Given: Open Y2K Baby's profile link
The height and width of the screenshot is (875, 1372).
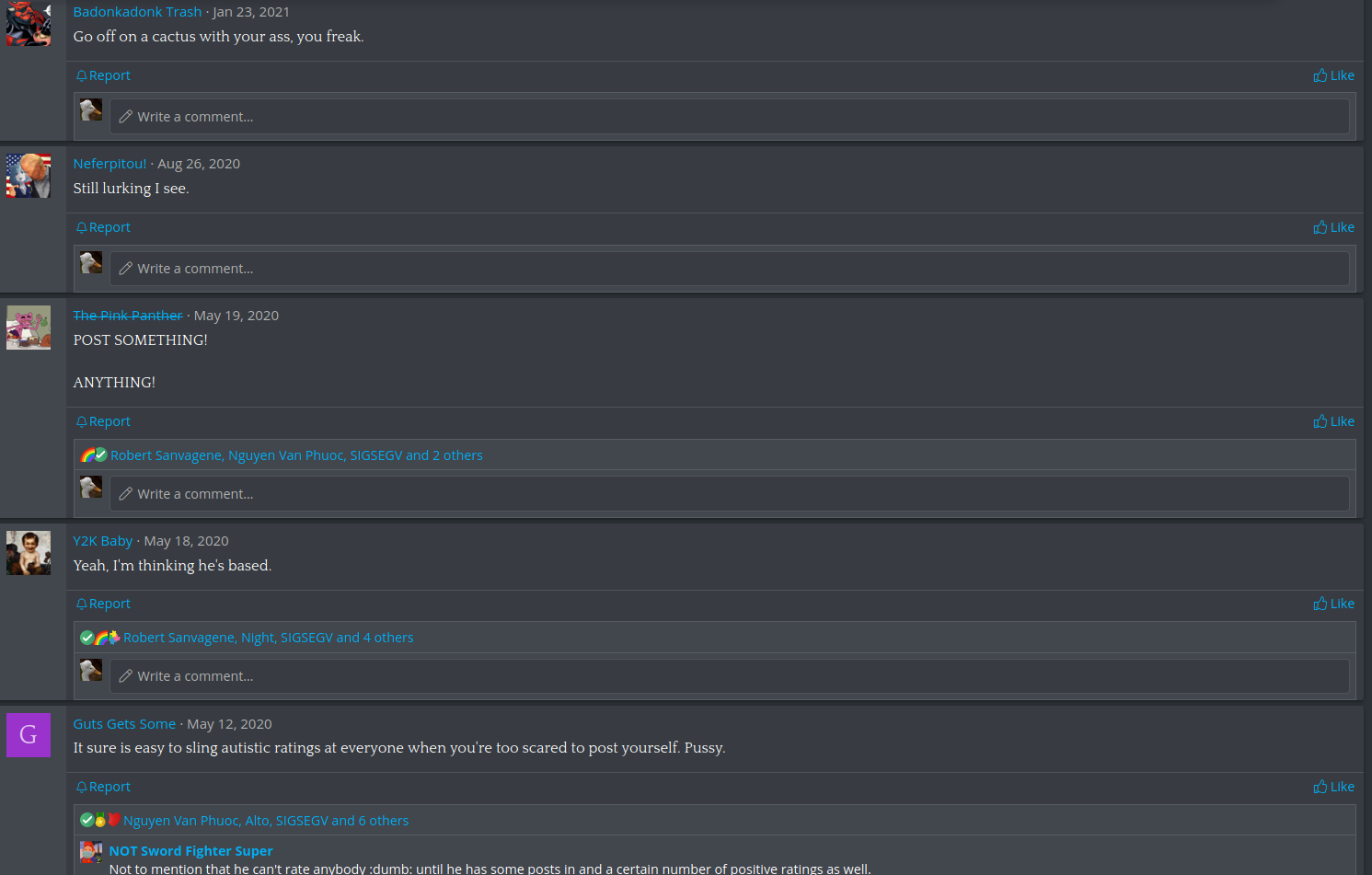Looking at the screenshot, I should (x=103, y=541).
